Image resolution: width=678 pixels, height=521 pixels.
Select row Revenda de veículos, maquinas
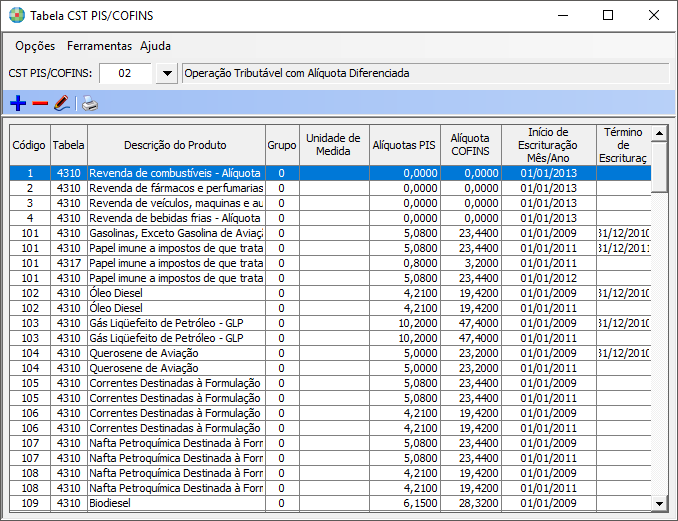point(330,203)
